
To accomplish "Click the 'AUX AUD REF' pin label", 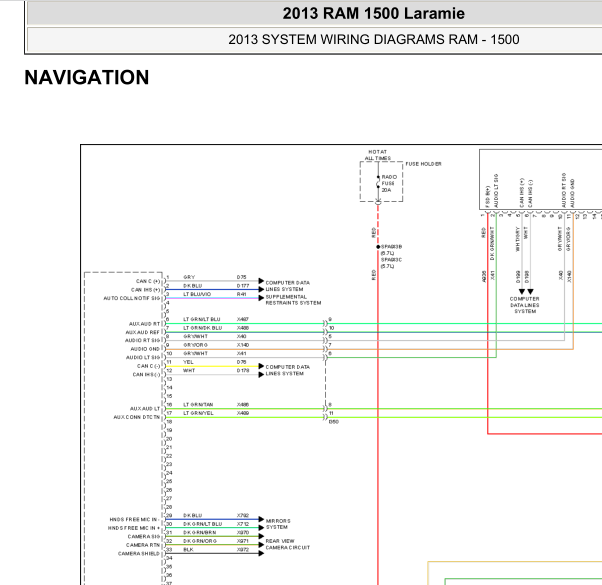I will click(142, 332).
